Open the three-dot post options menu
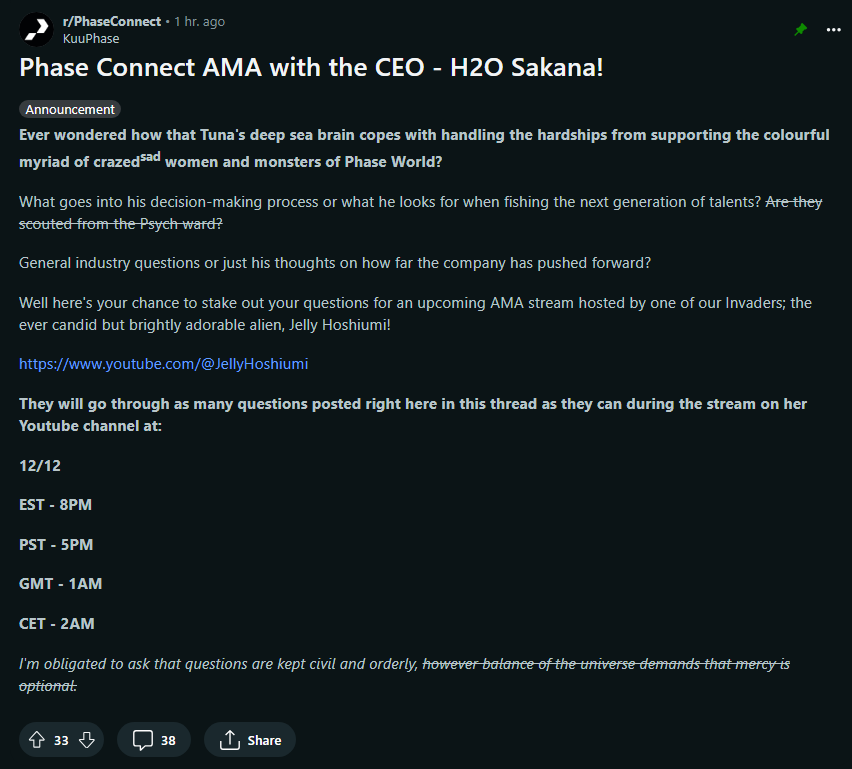 tap(834, 29)
